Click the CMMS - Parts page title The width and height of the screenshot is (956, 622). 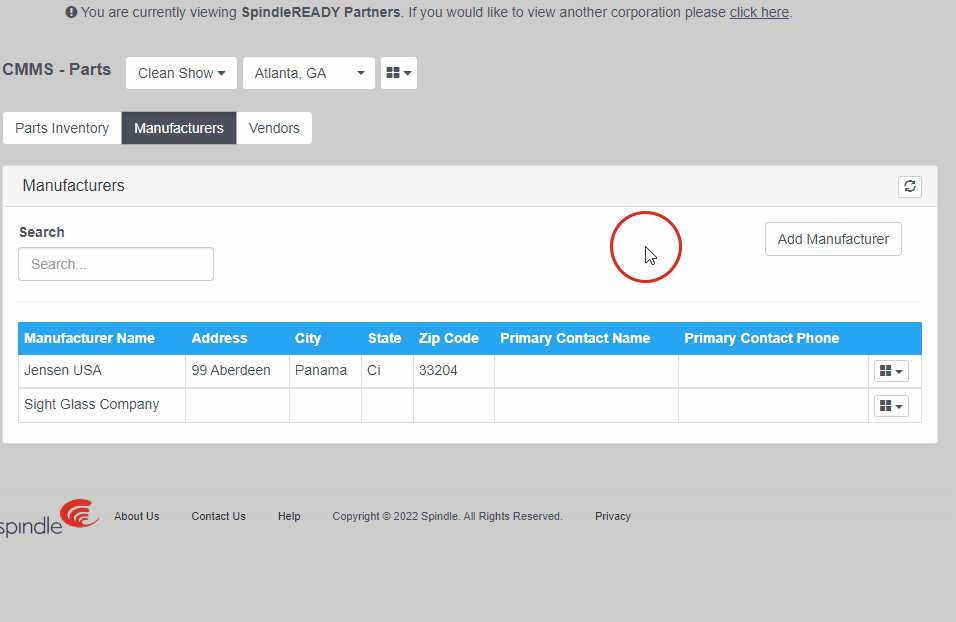click(x=57, y=70)
